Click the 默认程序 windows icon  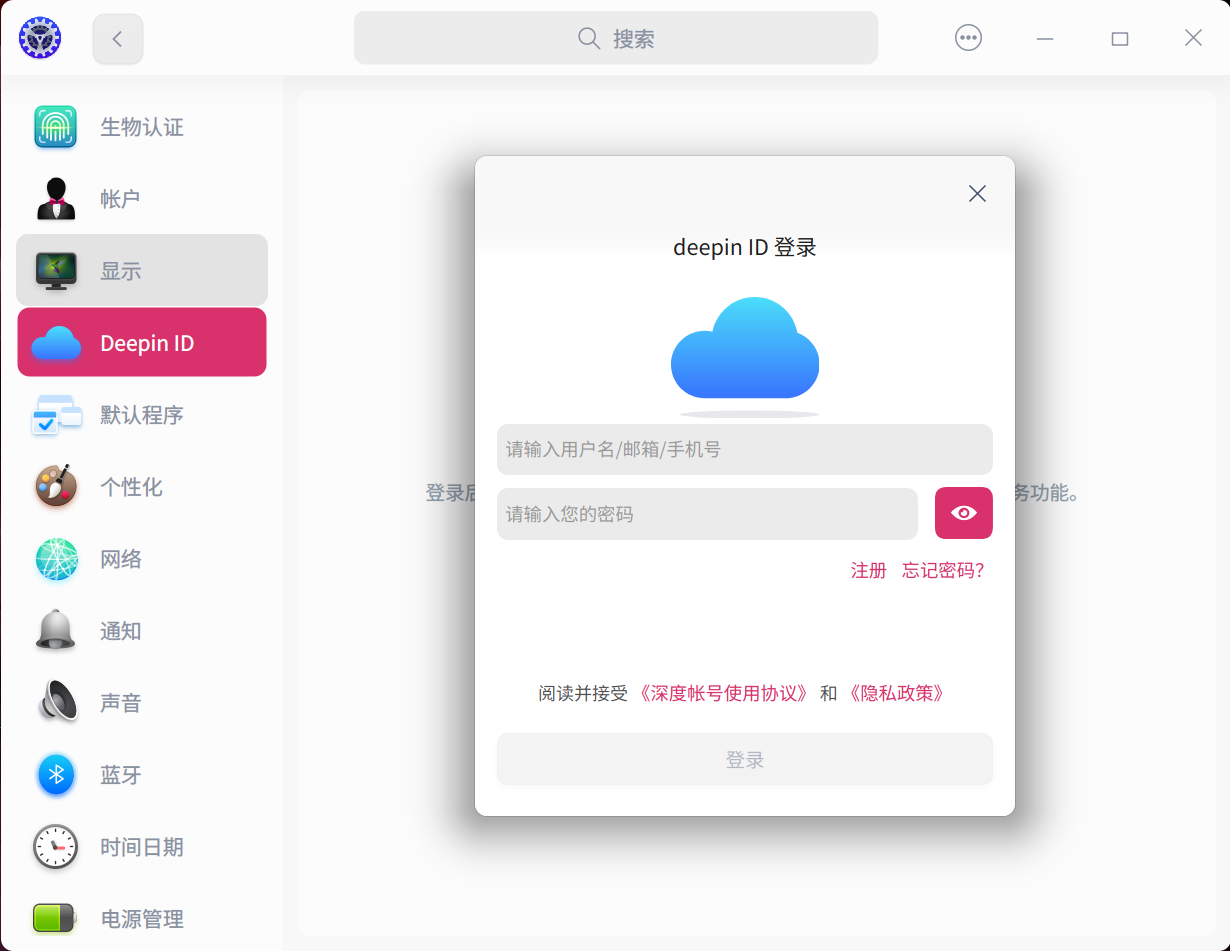click(x=56, y=415)
